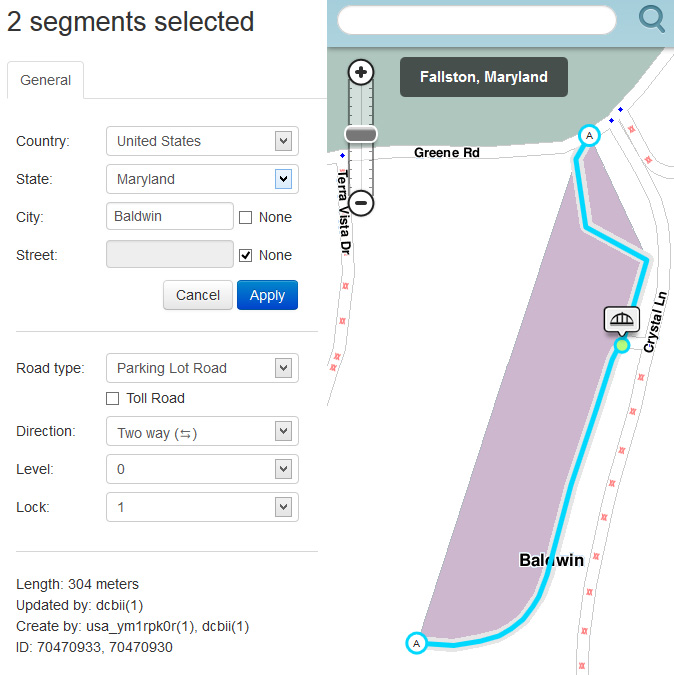Open the Country dropdown
Screen dimensions: 674x675
point(202,141)
